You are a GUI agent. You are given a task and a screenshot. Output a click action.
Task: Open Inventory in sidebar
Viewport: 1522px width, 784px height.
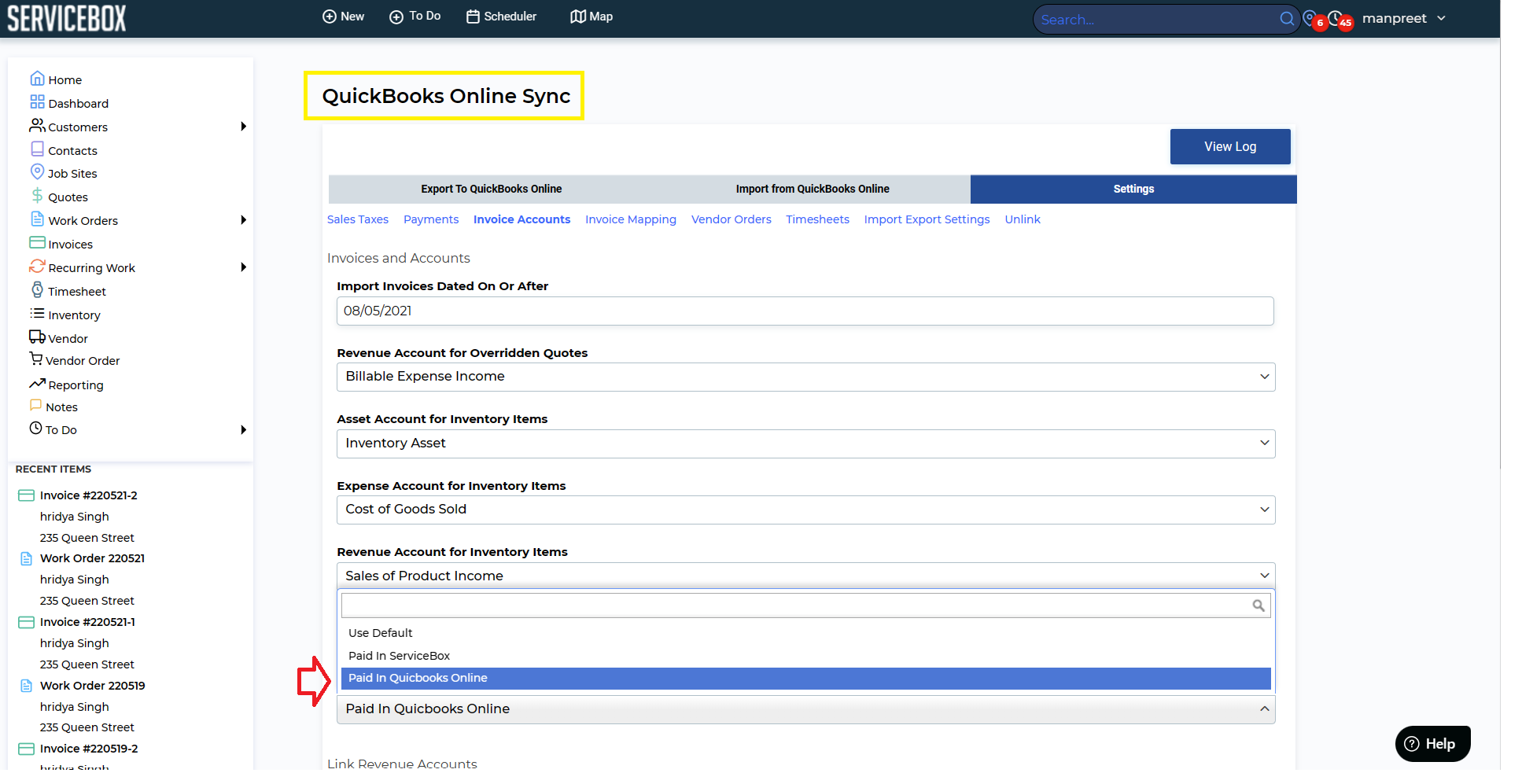(65, 315)
